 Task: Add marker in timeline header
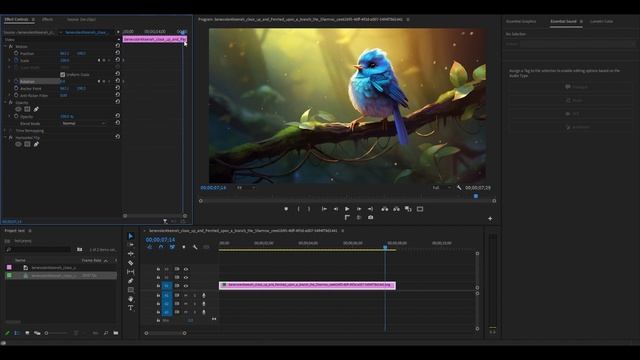coord(184,247)
